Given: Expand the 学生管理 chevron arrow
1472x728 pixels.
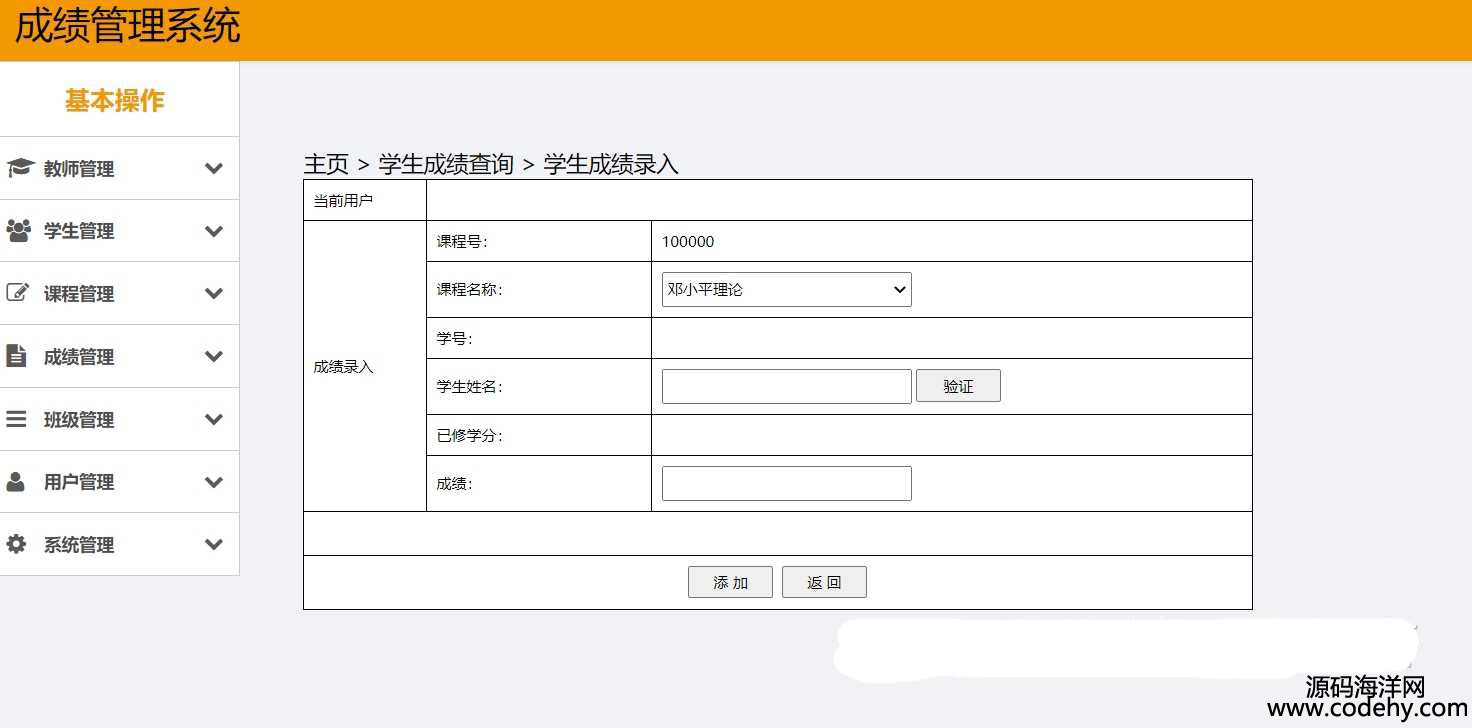Looking at the screenshot, I should coord(213,231).
